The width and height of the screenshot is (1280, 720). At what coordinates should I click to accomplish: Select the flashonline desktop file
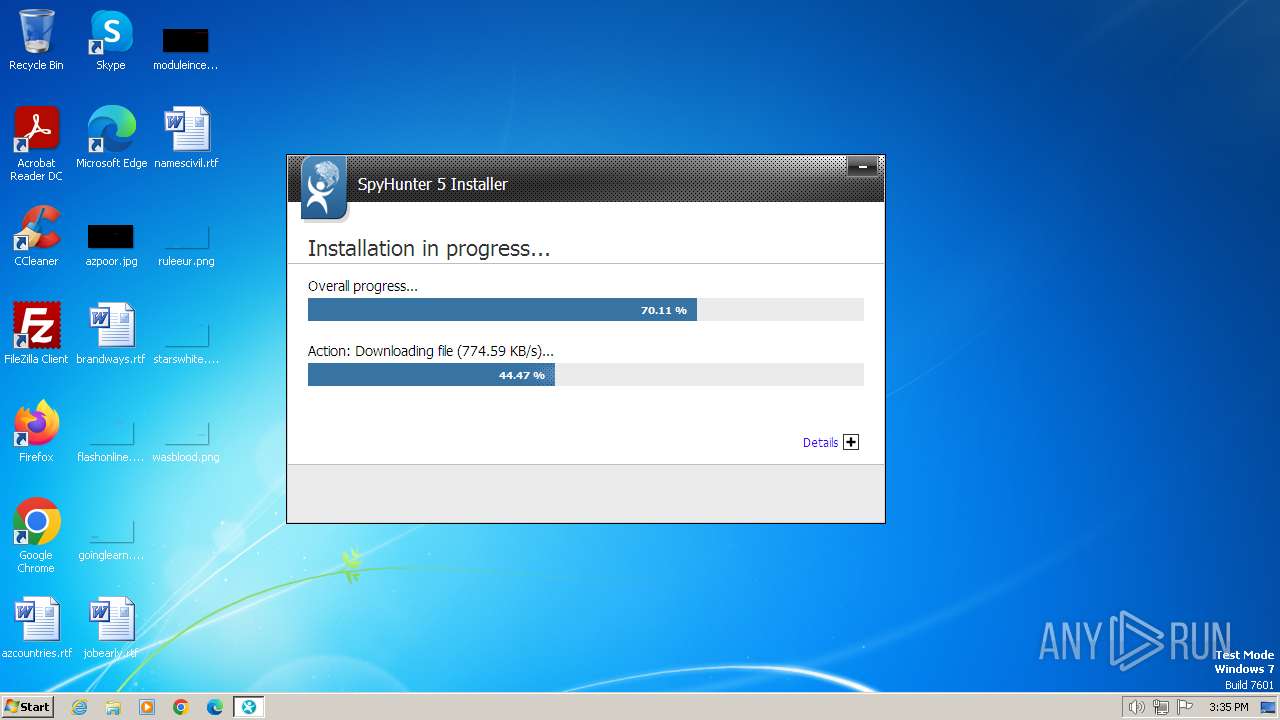click(x=111, y=441)
